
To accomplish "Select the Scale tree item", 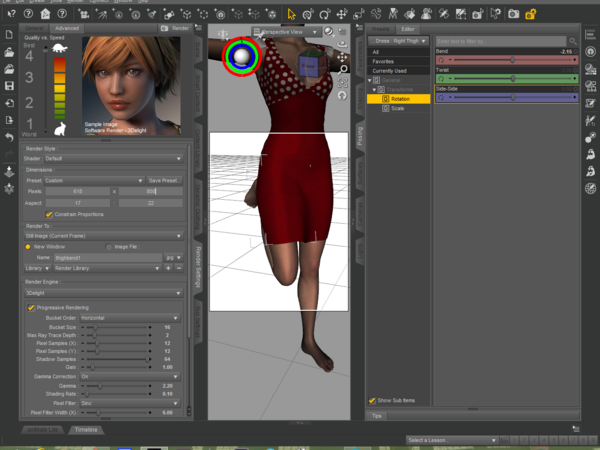I will [x=399, y=109].
